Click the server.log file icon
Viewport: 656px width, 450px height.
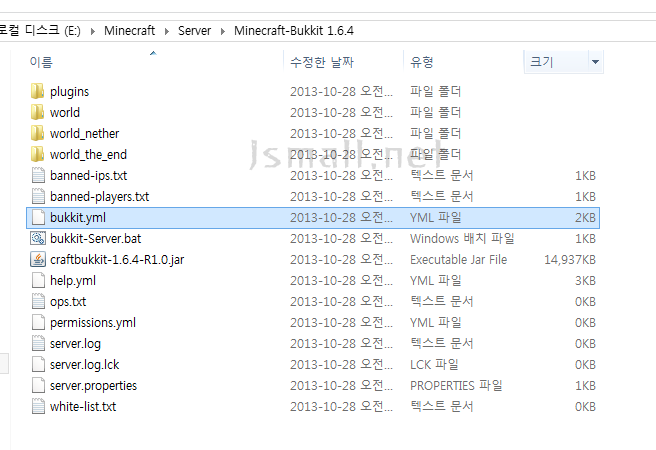tap(38, 343)
